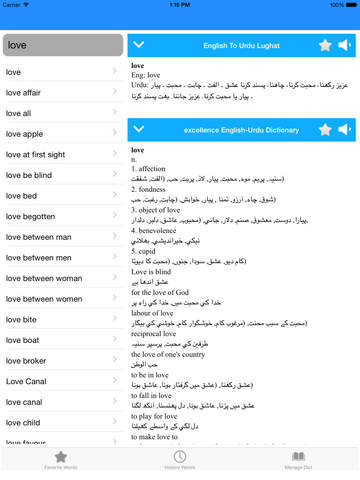Screen dimensions: 360x480
Task: Collapse the English To Urdu Lughat section
Action: 139,45
